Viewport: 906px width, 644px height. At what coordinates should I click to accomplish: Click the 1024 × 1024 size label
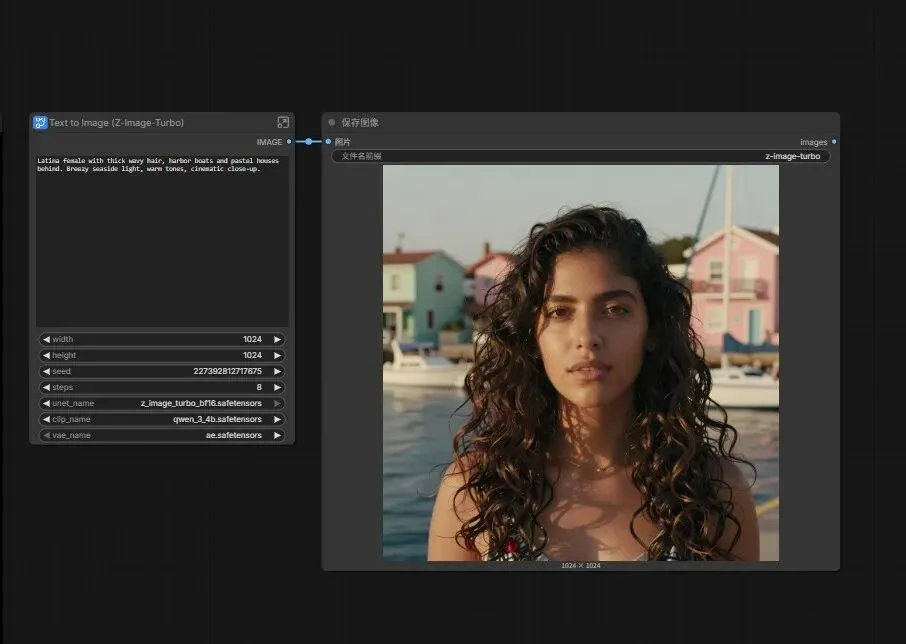[x=581, y=565]
